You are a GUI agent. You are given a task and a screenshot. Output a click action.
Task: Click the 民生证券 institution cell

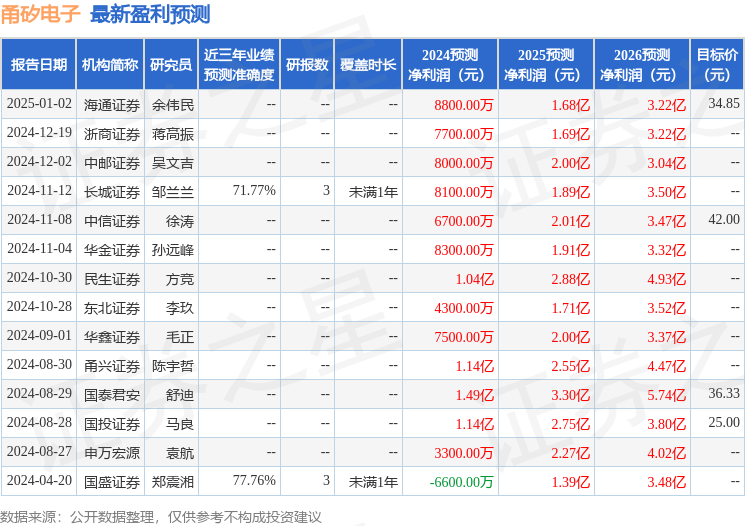tap(112, 279)
